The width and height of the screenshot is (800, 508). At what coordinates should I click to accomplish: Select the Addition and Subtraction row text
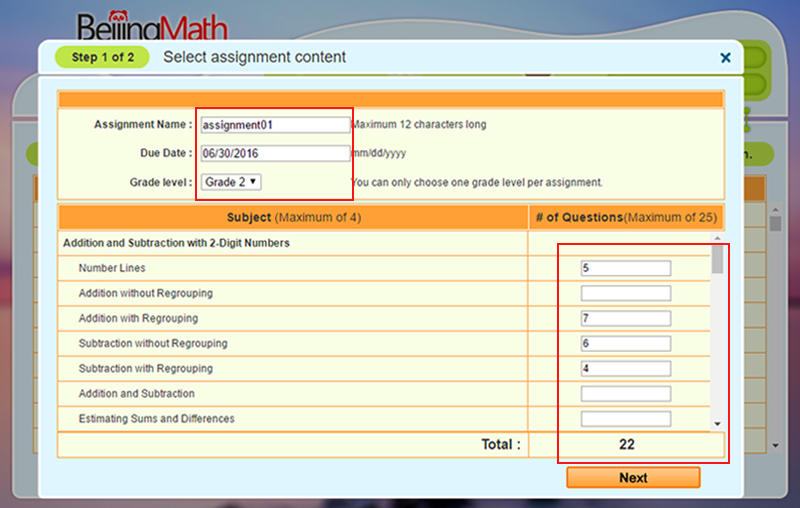136,393
